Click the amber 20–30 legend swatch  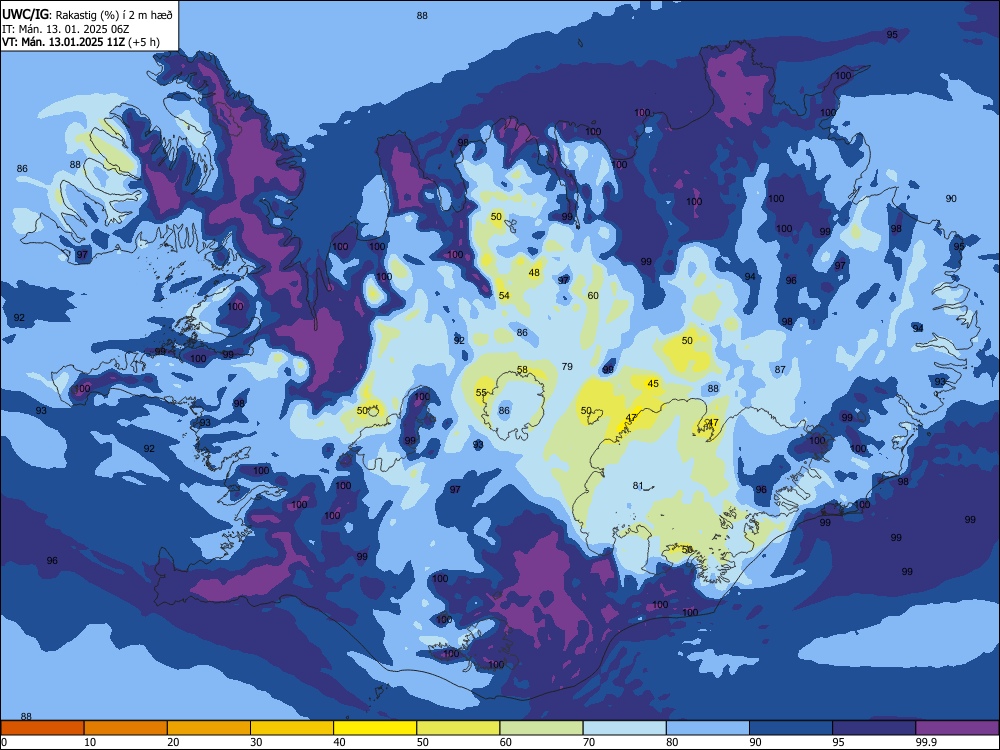[209, 728]
